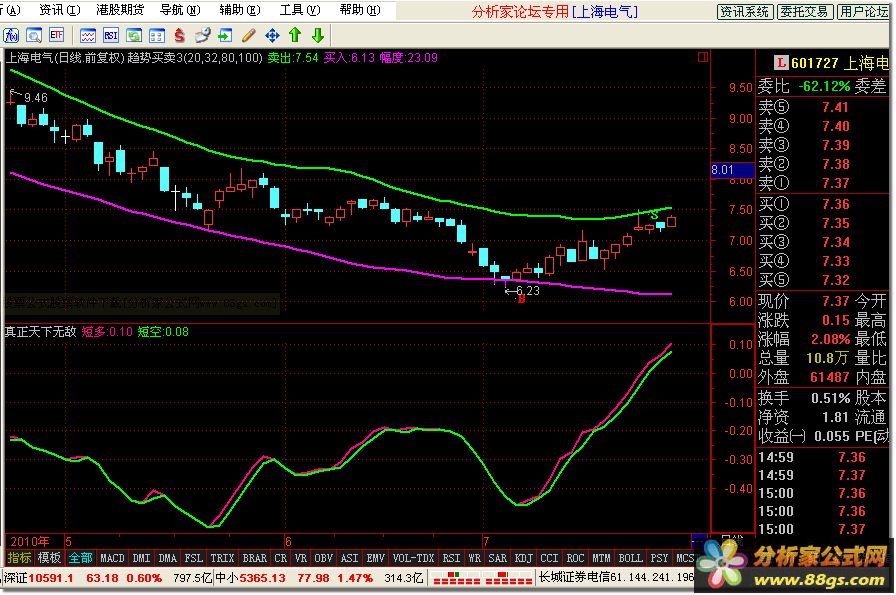Click the stock code 601727 in quote panel

pyautogui.click(x=814, y=63)
